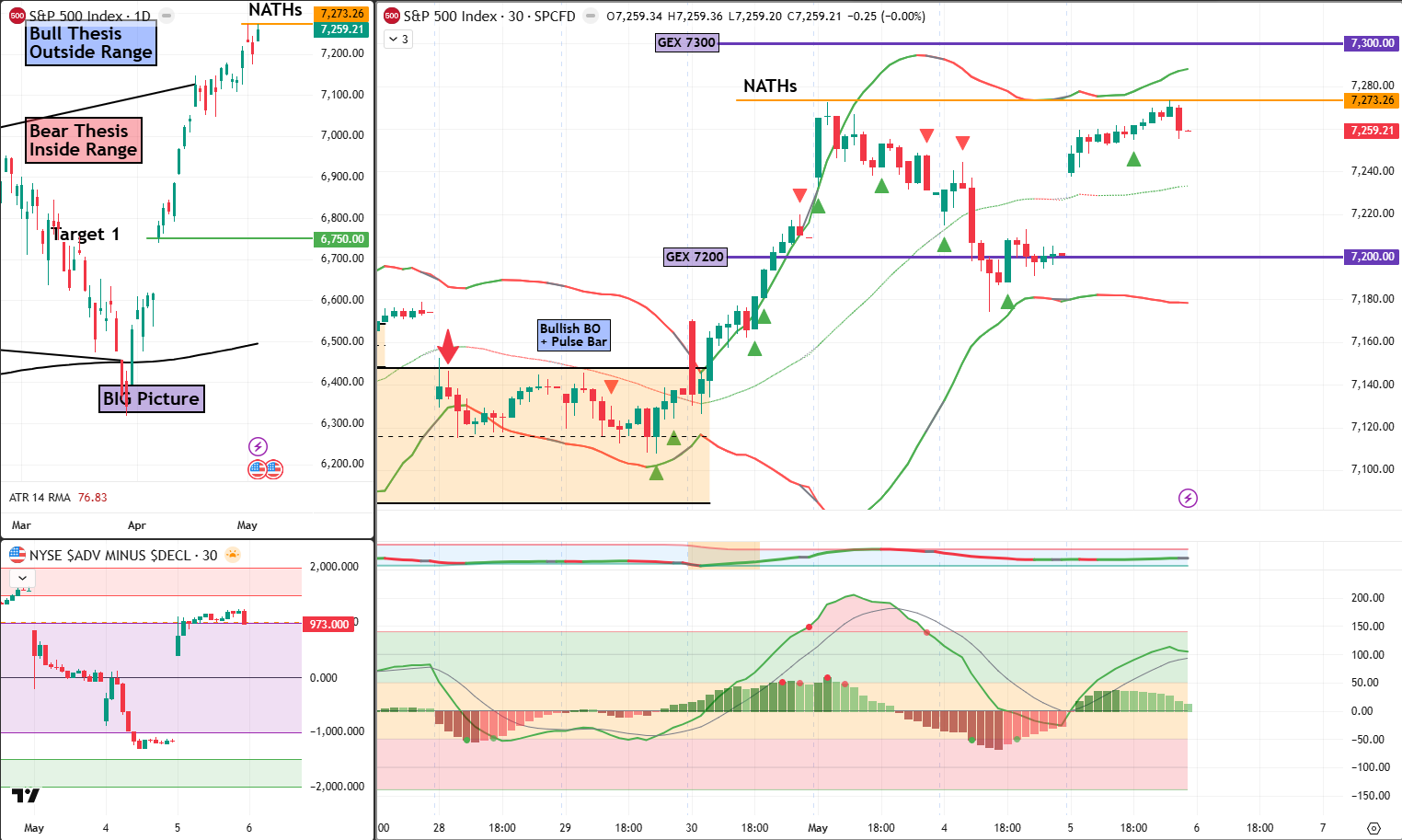
Task: Click the S&P 500 logo on the 1D chart
Action: click(17, 16)
